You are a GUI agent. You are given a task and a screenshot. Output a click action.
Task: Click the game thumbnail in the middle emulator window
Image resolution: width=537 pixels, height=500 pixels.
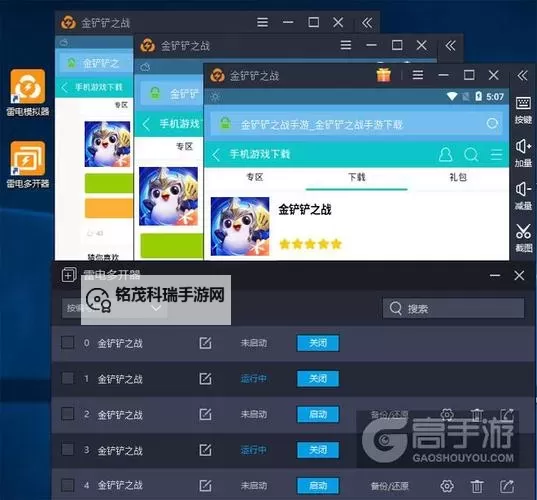pyautogui.click(x=168, y=196)
